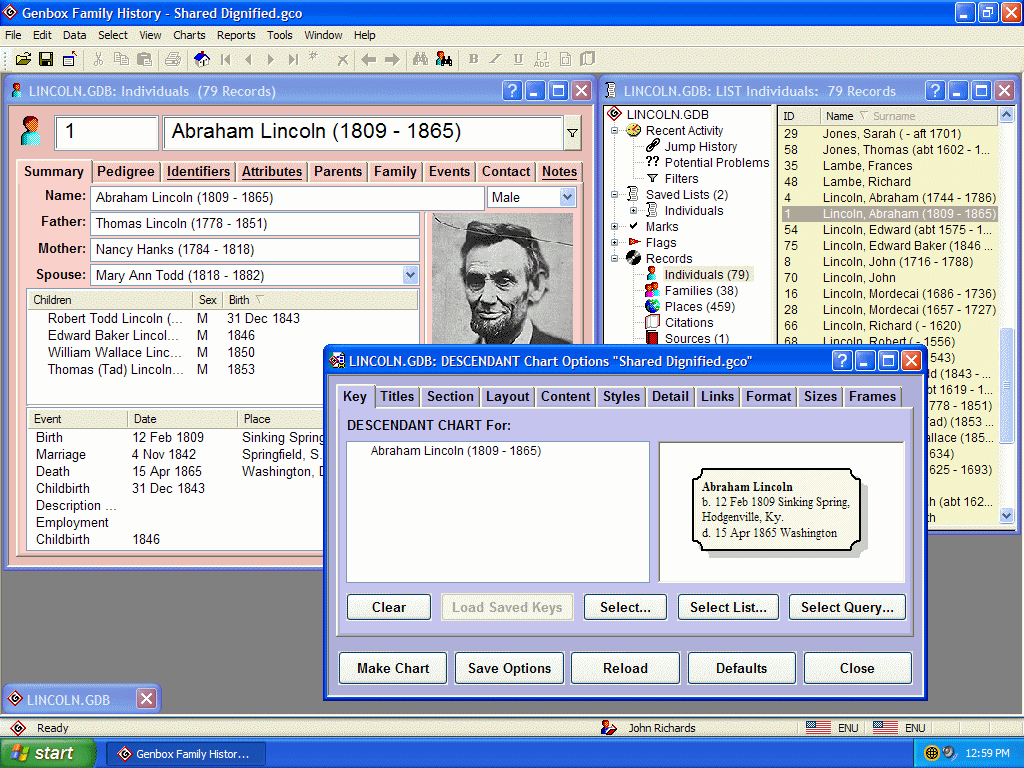Switch to the Layout tab in Chart Options
Image resolution: width=1024 pixels, height=768 pixels.
[507, 397]
